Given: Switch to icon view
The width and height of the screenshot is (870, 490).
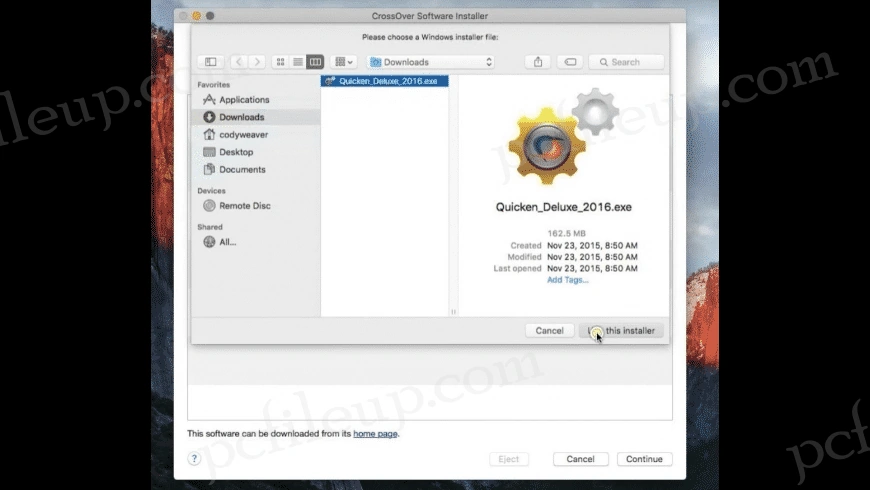Looking at the screenshot, I should pos(281,62).
